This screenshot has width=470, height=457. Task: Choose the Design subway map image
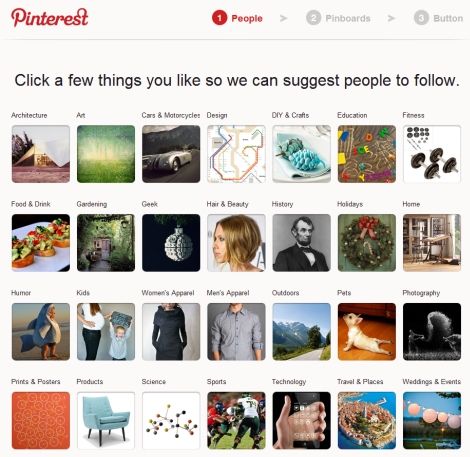point(236,154)
